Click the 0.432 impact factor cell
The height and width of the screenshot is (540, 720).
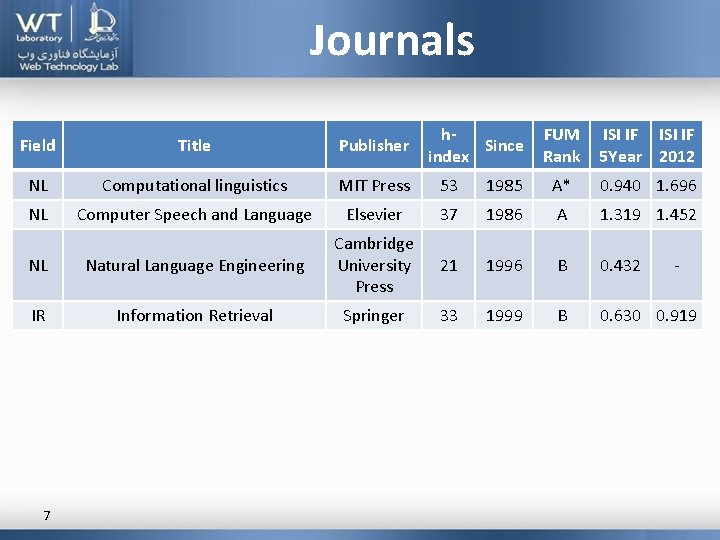pos(620,265)
